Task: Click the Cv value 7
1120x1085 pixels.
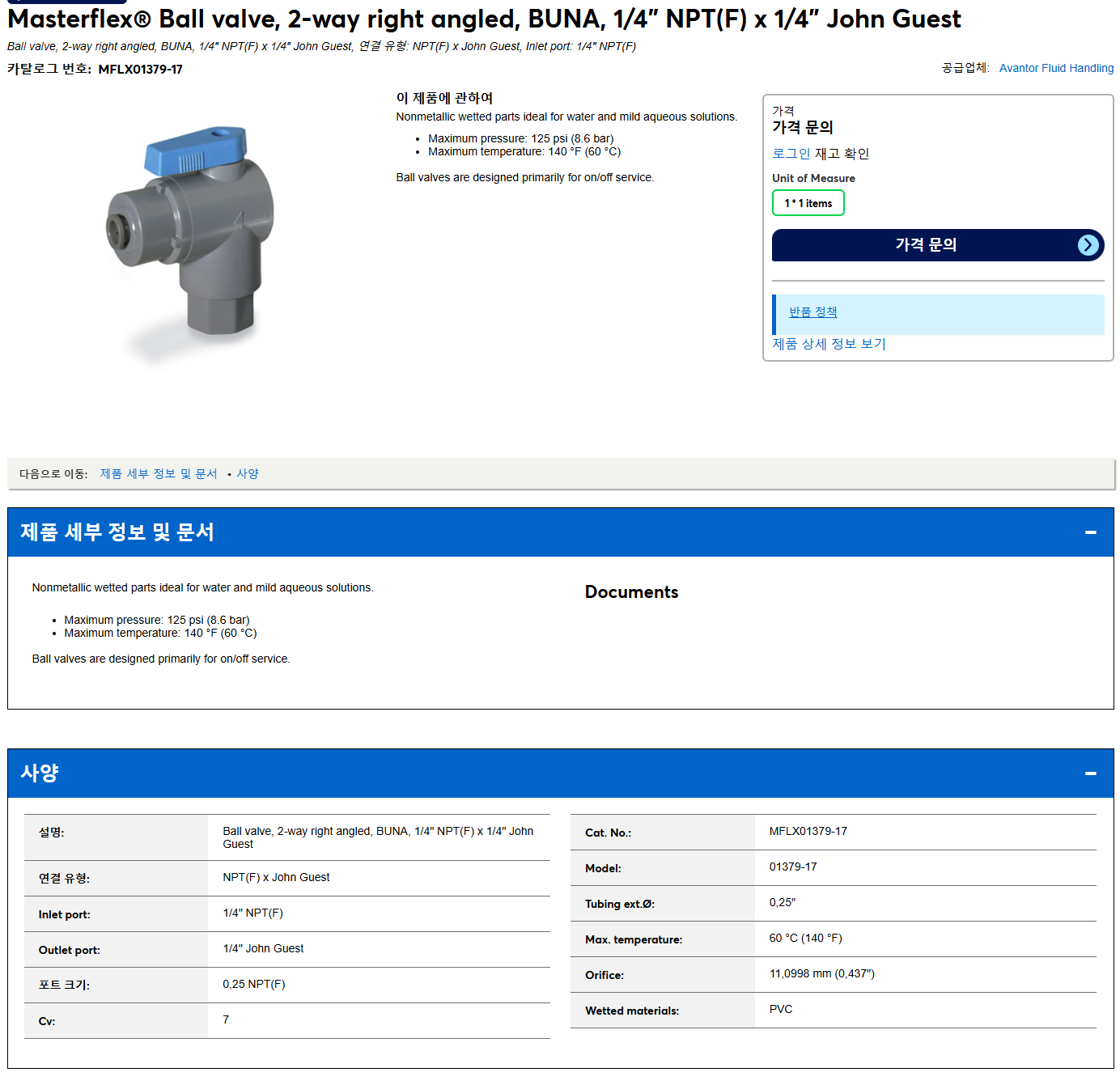Action: pyautogui.click(x=226, y=1019)
